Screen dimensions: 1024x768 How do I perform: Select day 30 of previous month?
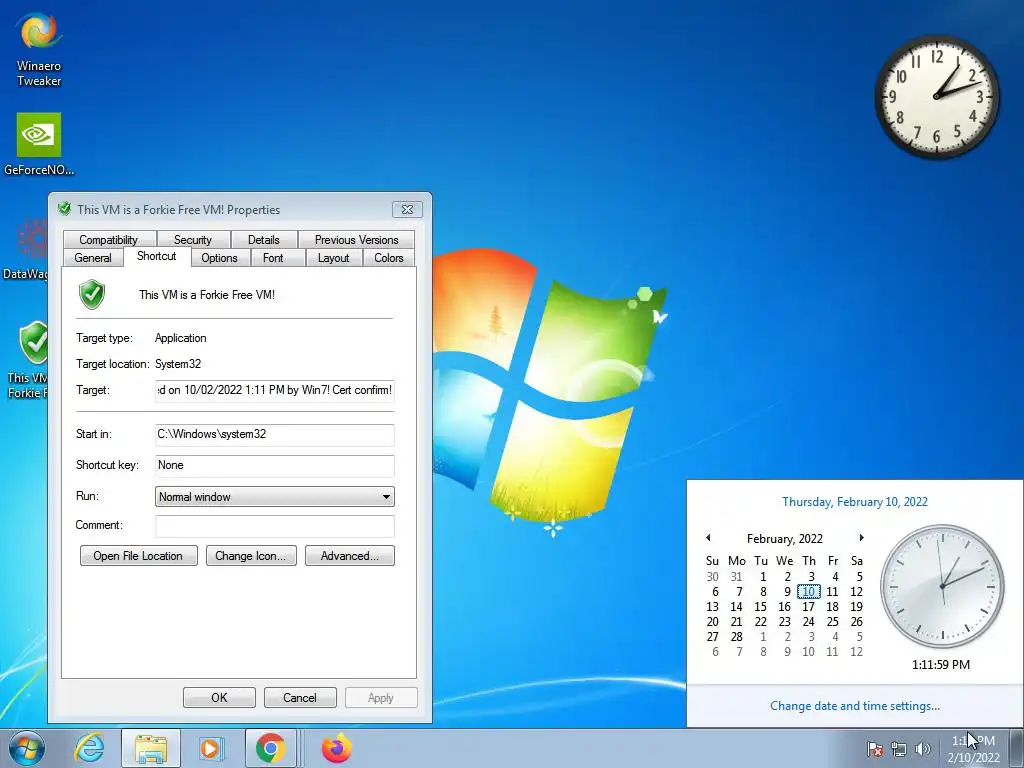tap(712, 577)
